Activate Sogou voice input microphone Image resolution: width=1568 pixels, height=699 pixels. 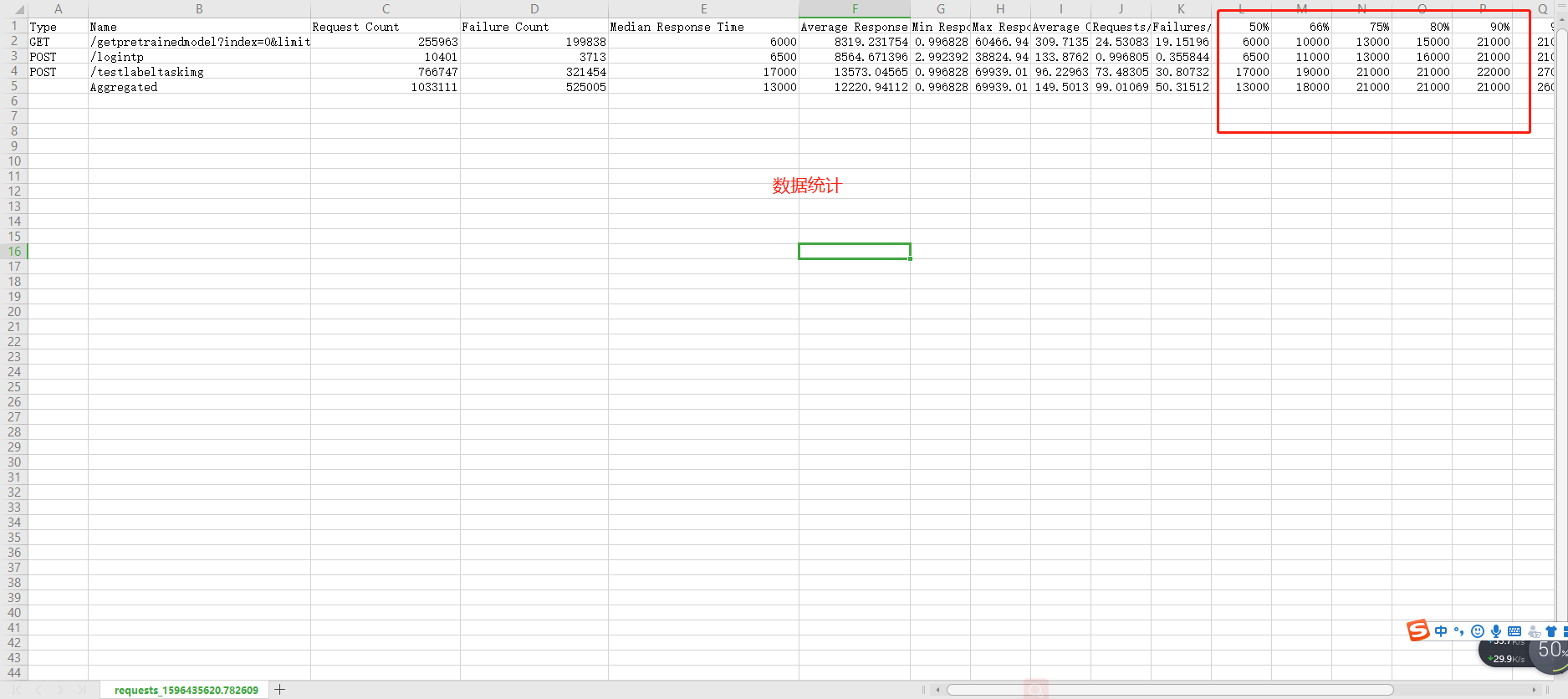[1496, 631]
